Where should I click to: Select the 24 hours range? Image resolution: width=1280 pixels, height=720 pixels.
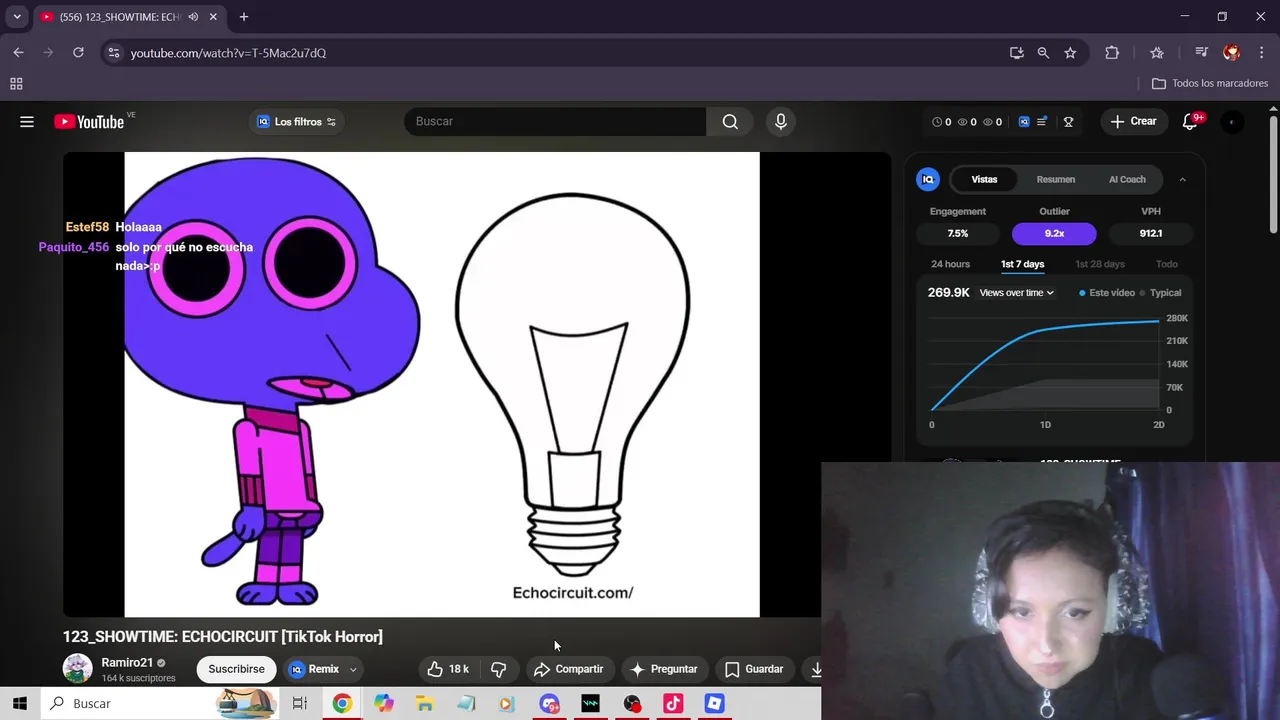click(x=950, y=264)
